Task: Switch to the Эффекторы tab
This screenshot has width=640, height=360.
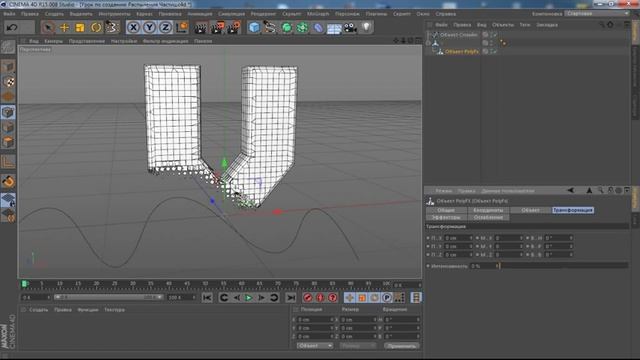Action: [446, 217]
